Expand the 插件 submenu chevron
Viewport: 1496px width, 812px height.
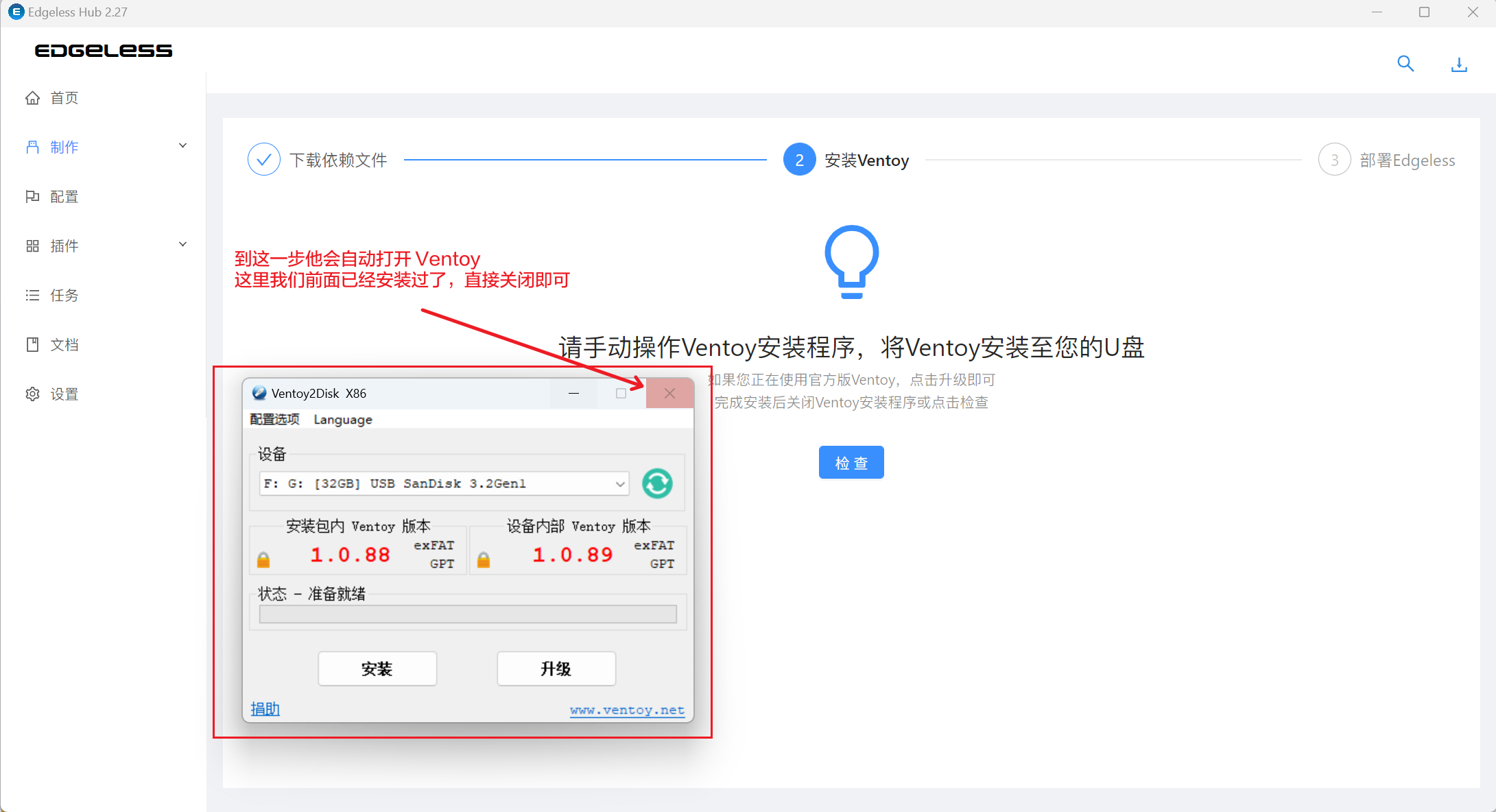click(x=182, y=244)
